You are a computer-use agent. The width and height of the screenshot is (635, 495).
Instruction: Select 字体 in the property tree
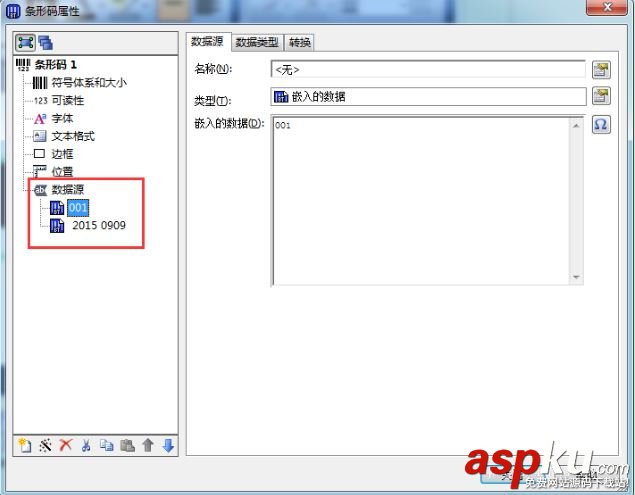62,119
